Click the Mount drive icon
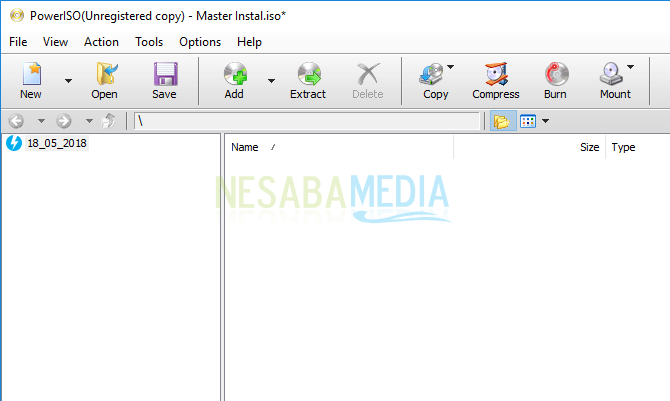Screen dimensions: 670x401 click(612, 80)
